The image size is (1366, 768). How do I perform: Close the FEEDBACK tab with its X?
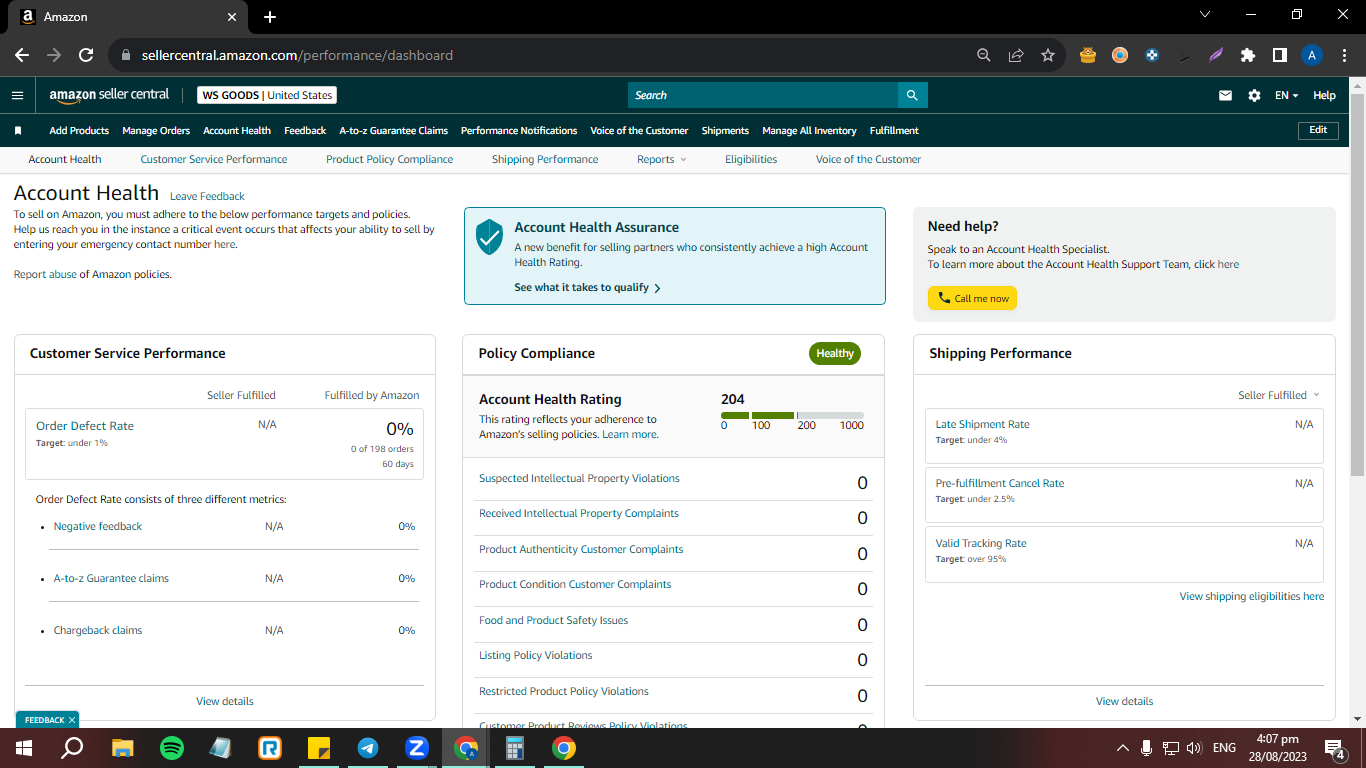pos(72,720)
